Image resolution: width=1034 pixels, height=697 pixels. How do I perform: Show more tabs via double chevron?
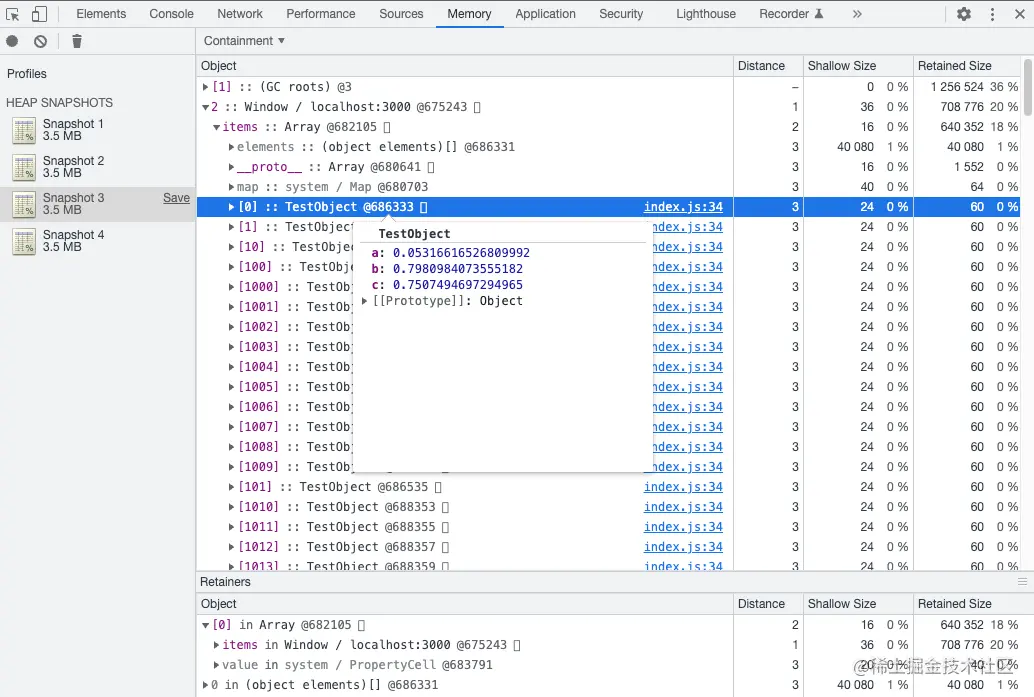[x=857, y=14]
